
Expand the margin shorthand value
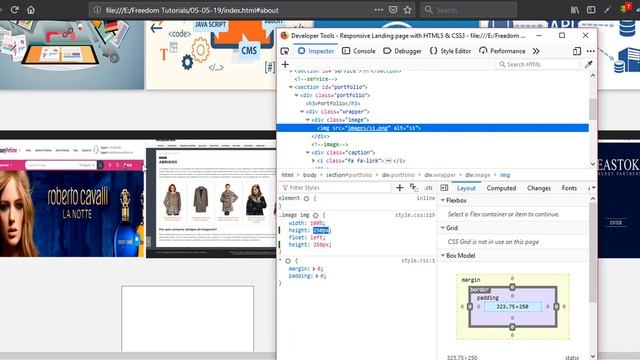point(314,269)
